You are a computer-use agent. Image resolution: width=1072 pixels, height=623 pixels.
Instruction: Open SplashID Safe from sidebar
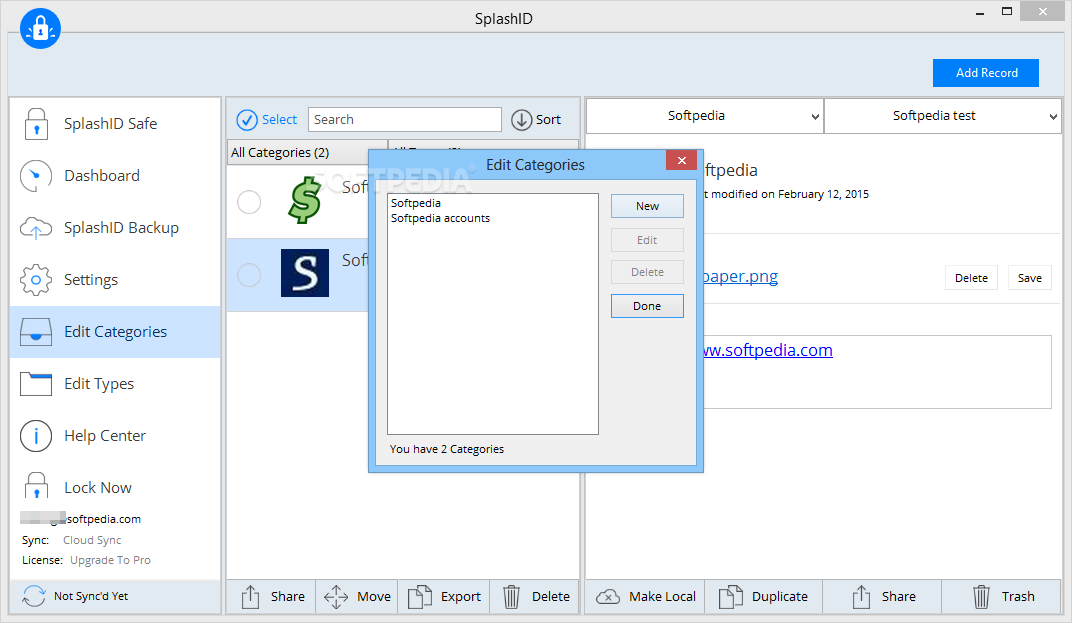115,124
